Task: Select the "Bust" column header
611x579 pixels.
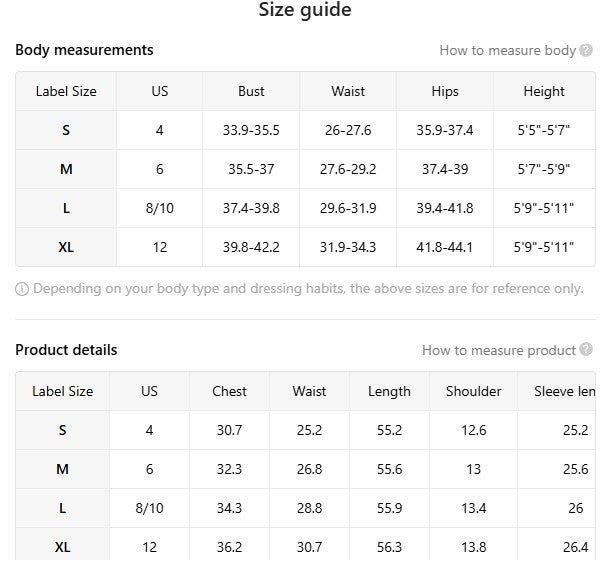Action: tap(251, 91)
